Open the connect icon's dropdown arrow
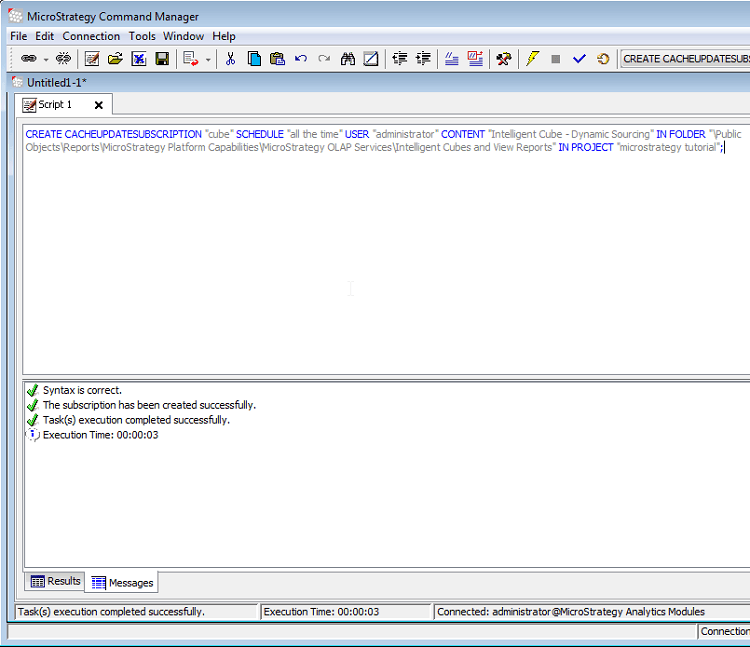750x647 pixels. pyautogui.click(x=45, y=59)
